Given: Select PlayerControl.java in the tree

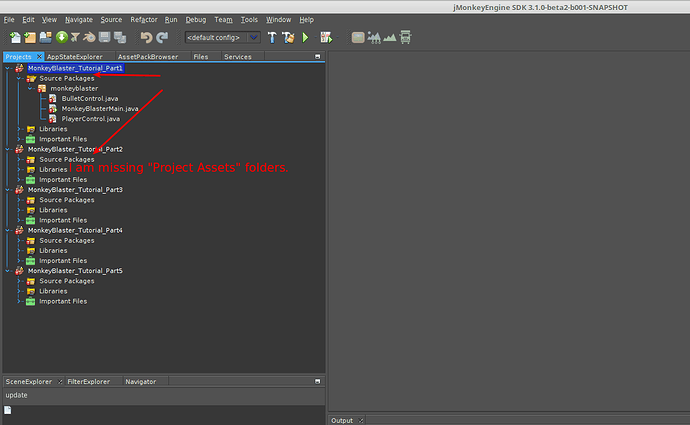Looking at the screenshot, I should coord(91,119).
